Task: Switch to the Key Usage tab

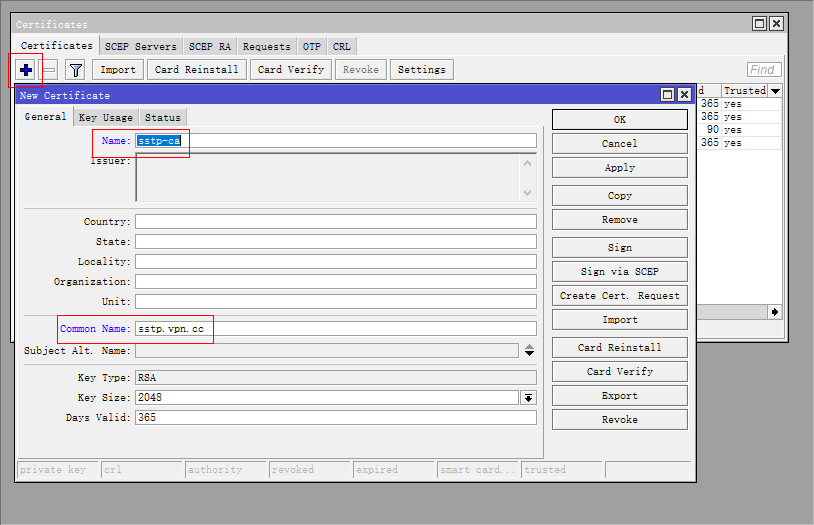Action: pos(105,118)
